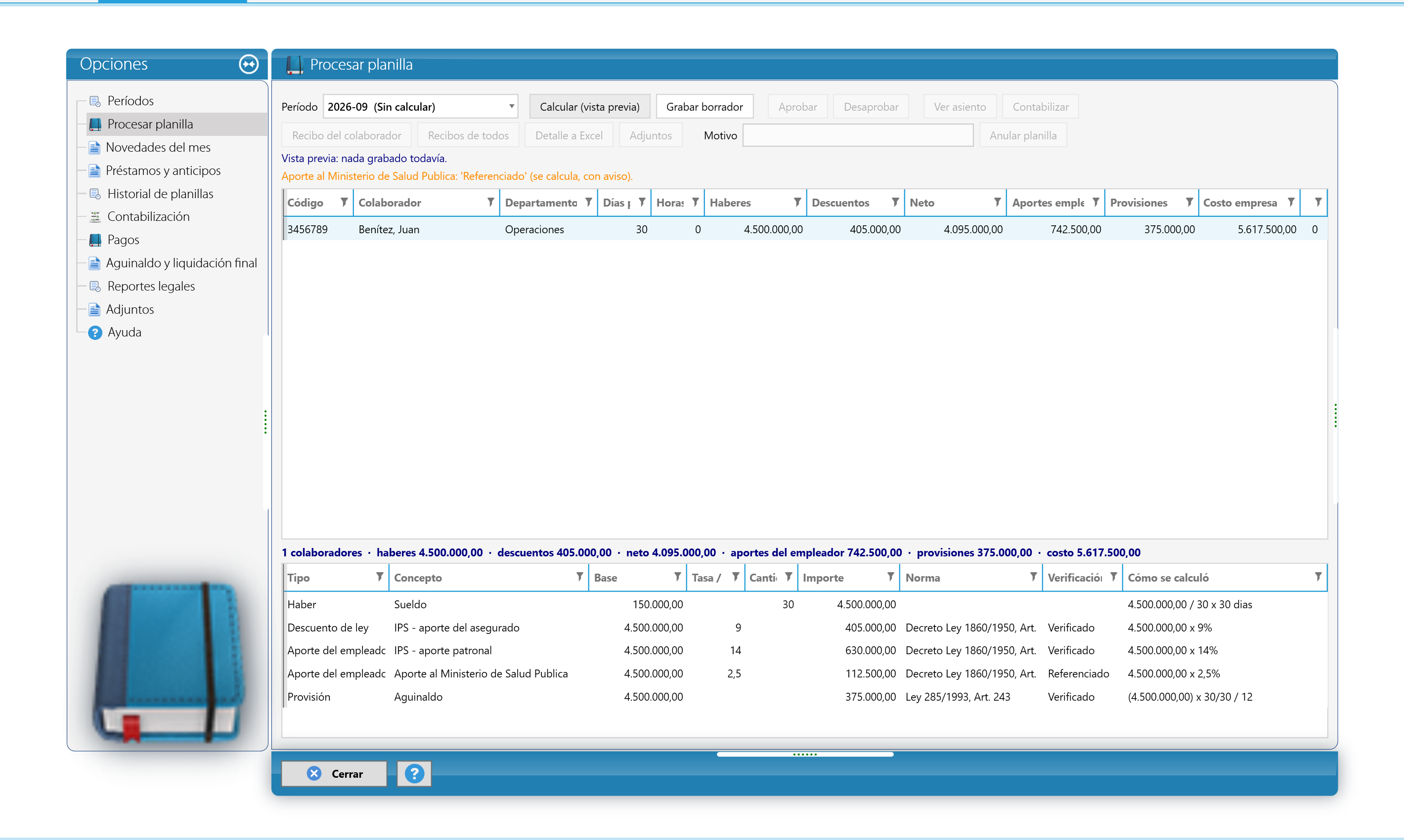The width and height of the screenshot is (1404, 840).
Task: Click the help question mark button beside Cerrar
Action: [414, 774]
